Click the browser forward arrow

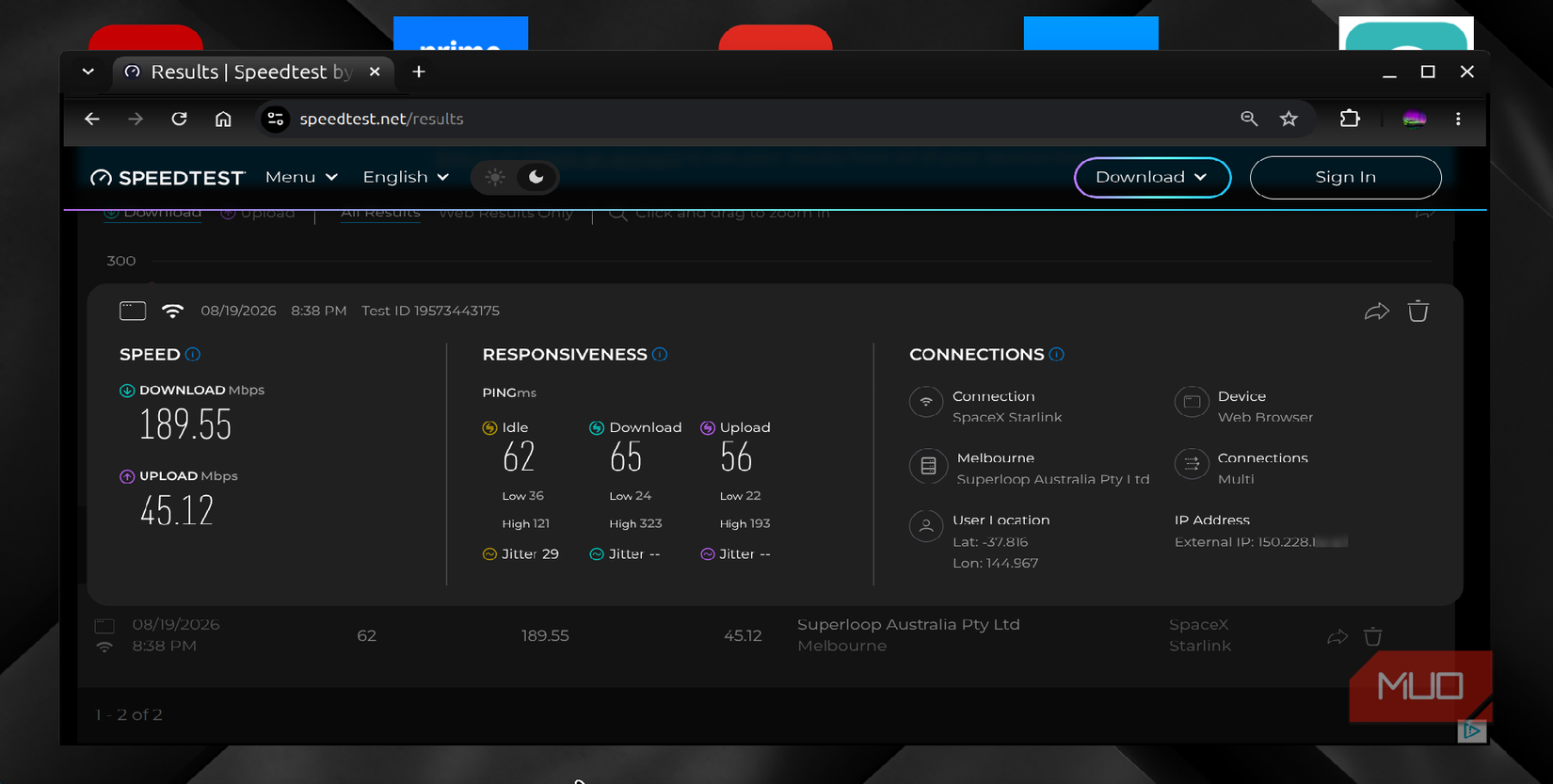tap(136, 119)
